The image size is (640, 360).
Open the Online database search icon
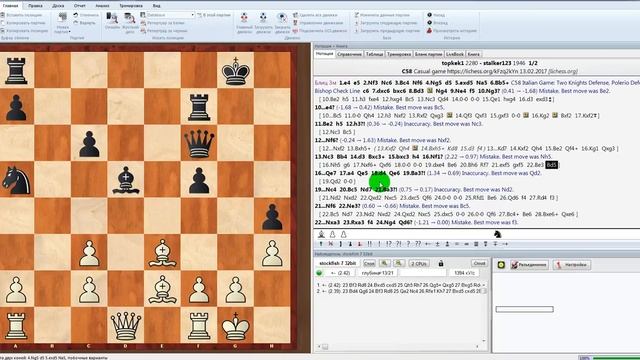pyautogui.click(x=112, y=18)
